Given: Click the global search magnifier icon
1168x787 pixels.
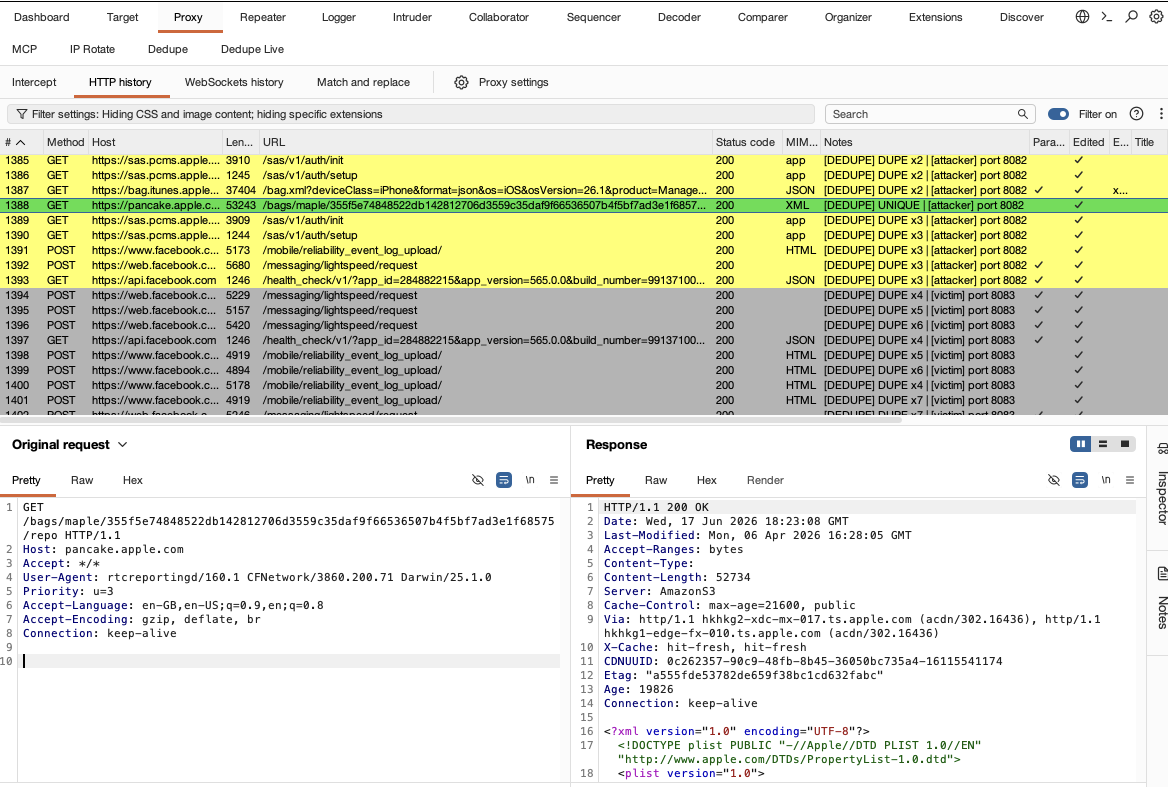Looking at the screenshot, I should pos(1132,16).
